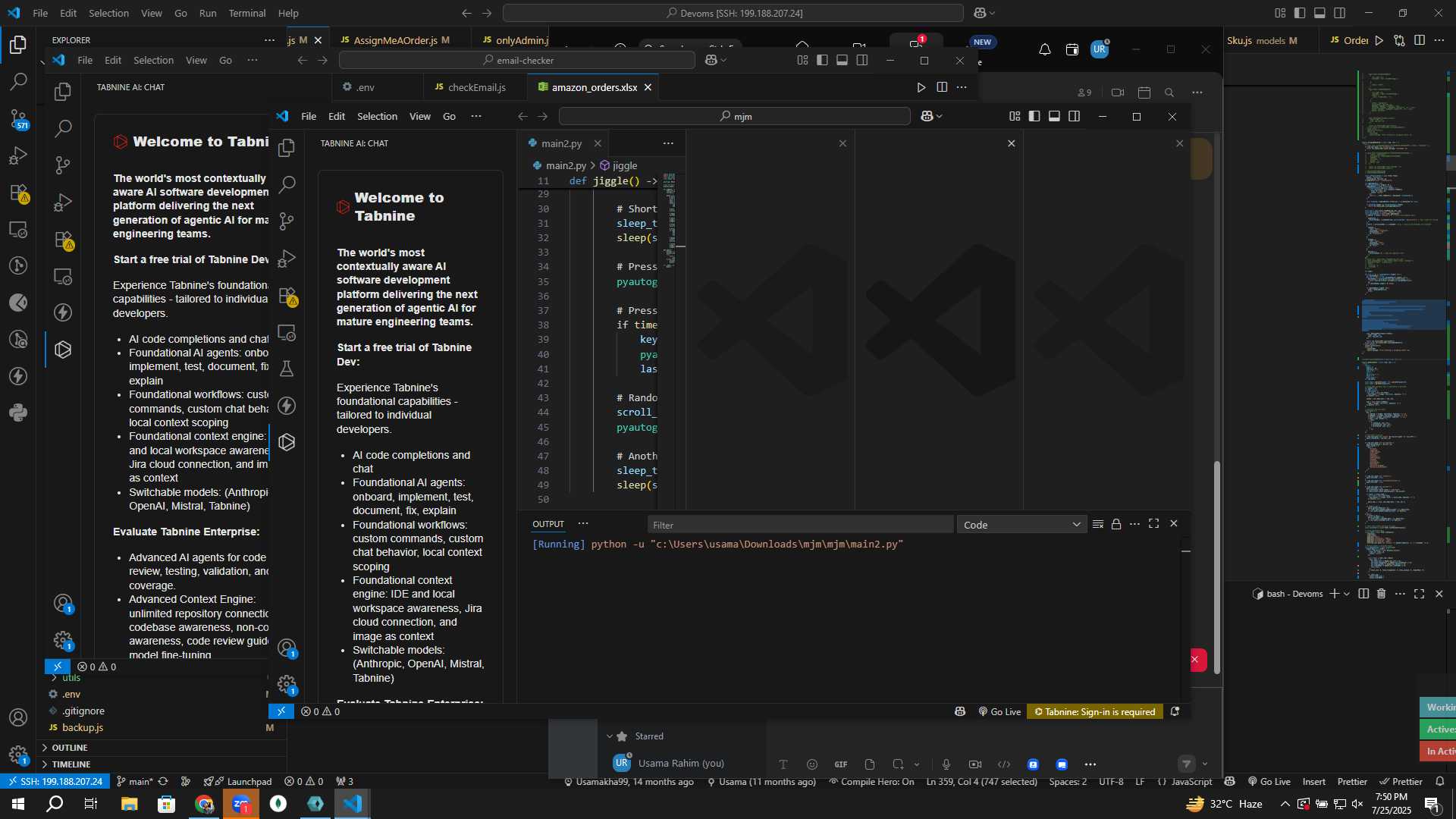Toggle Output scroll lock

(x=1116, y=524)
